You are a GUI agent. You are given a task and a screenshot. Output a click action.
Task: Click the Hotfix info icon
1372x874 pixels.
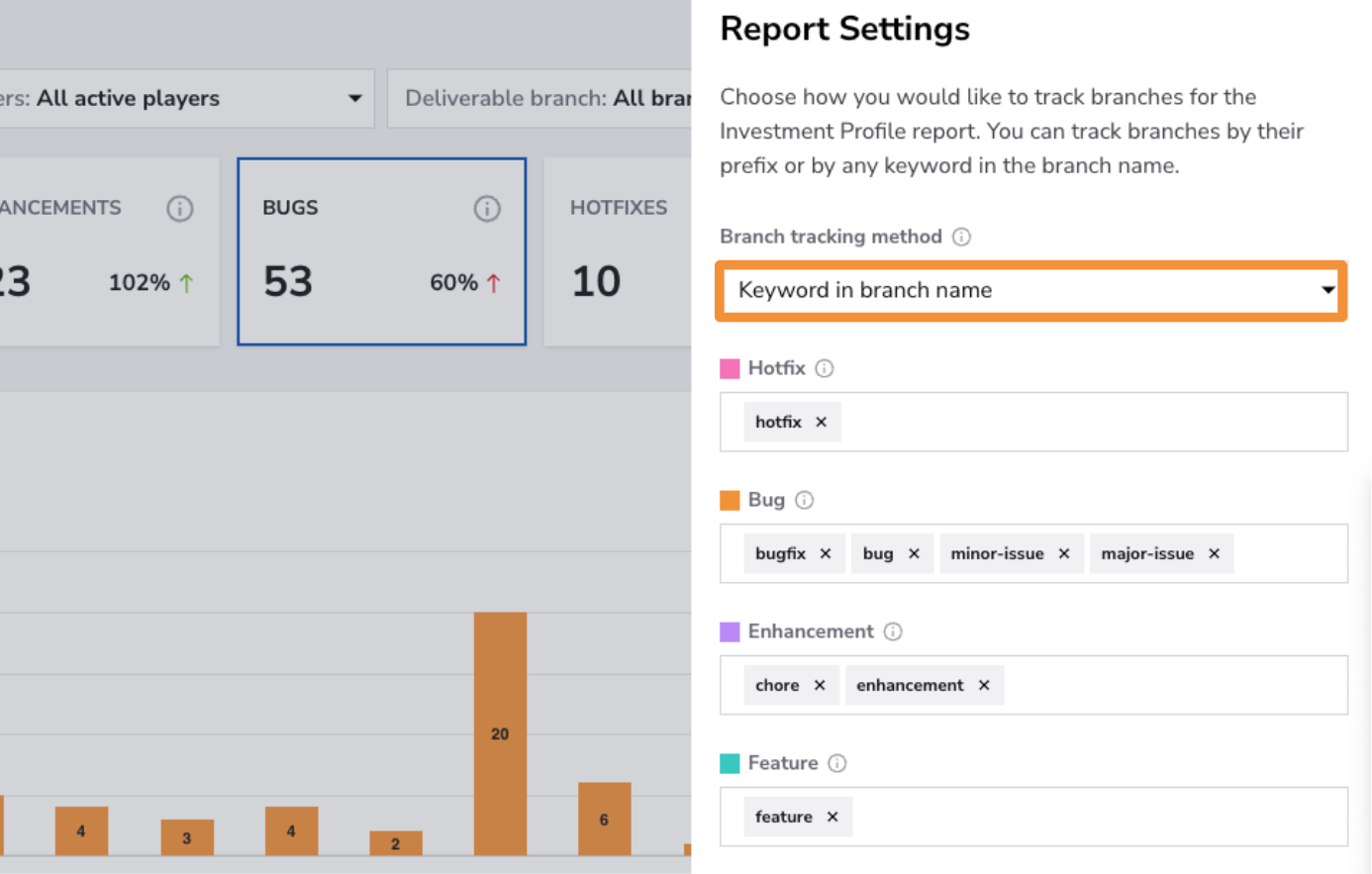pyautogui.click(x=825, y=368)
